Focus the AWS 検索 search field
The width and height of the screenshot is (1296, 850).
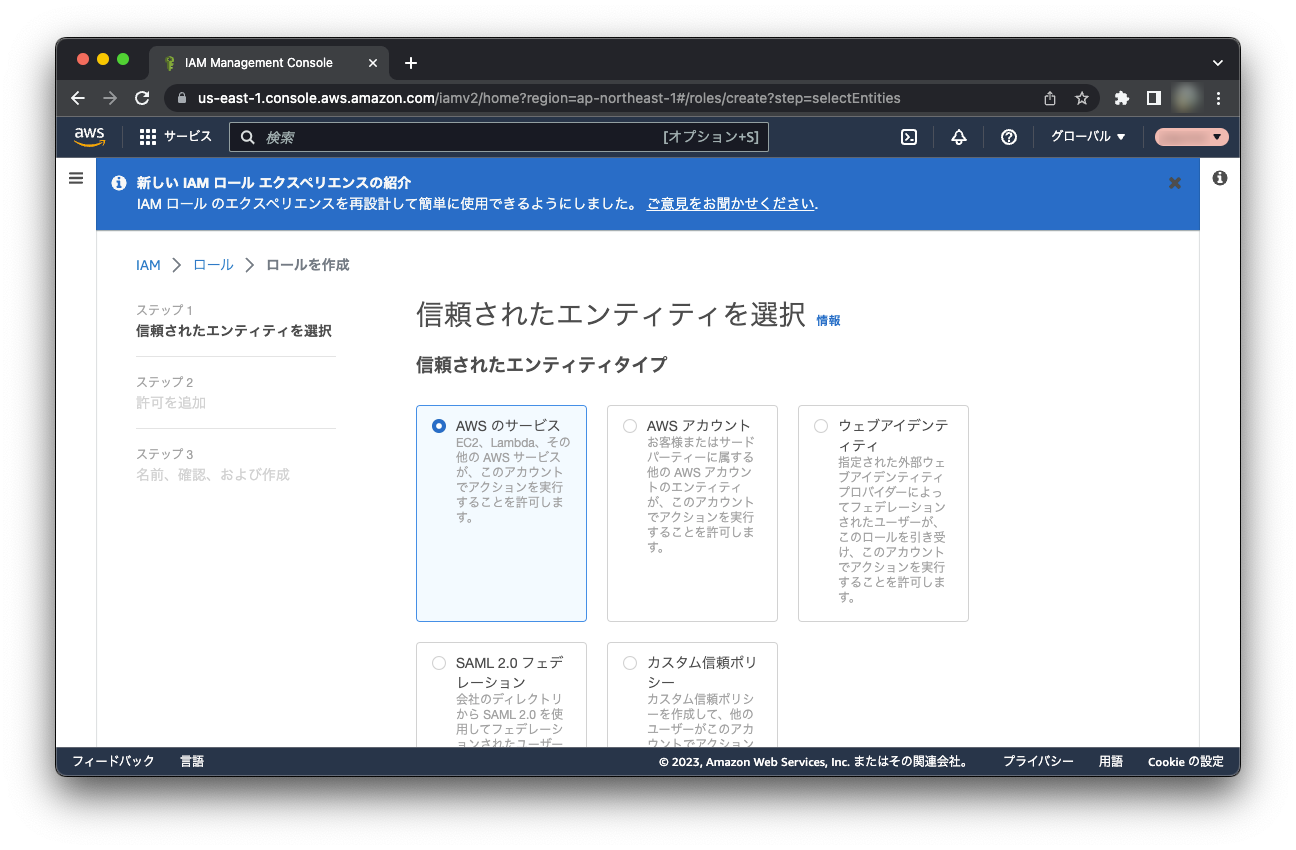pyautogui.click(x=460, y=137)
